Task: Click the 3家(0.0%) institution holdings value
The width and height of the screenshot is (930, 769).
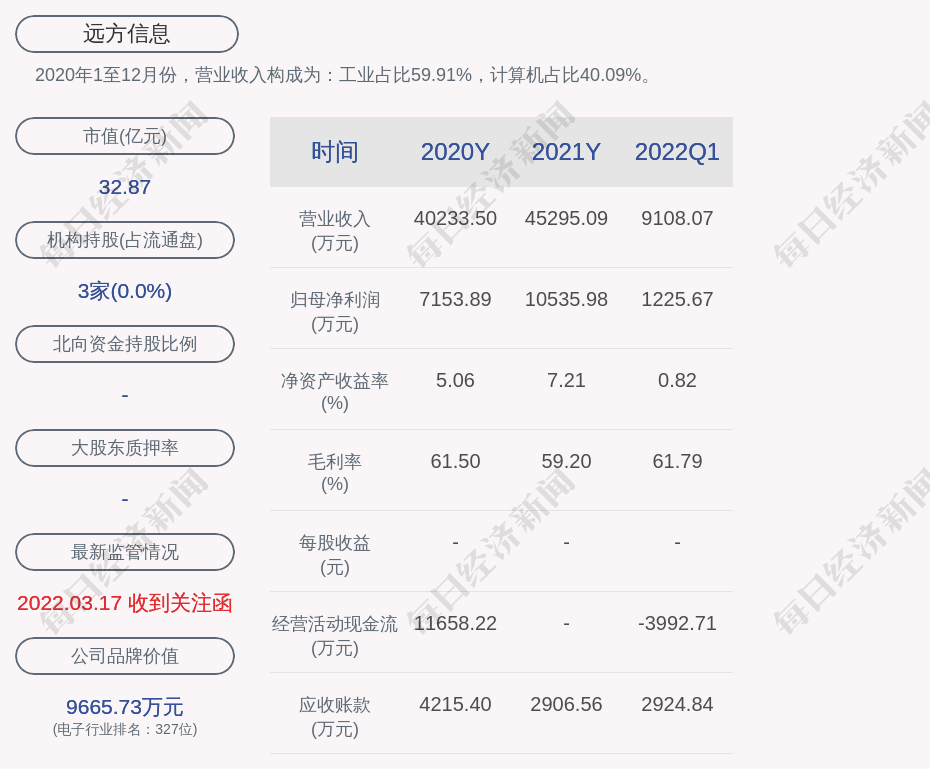Action: coord(125,291)
